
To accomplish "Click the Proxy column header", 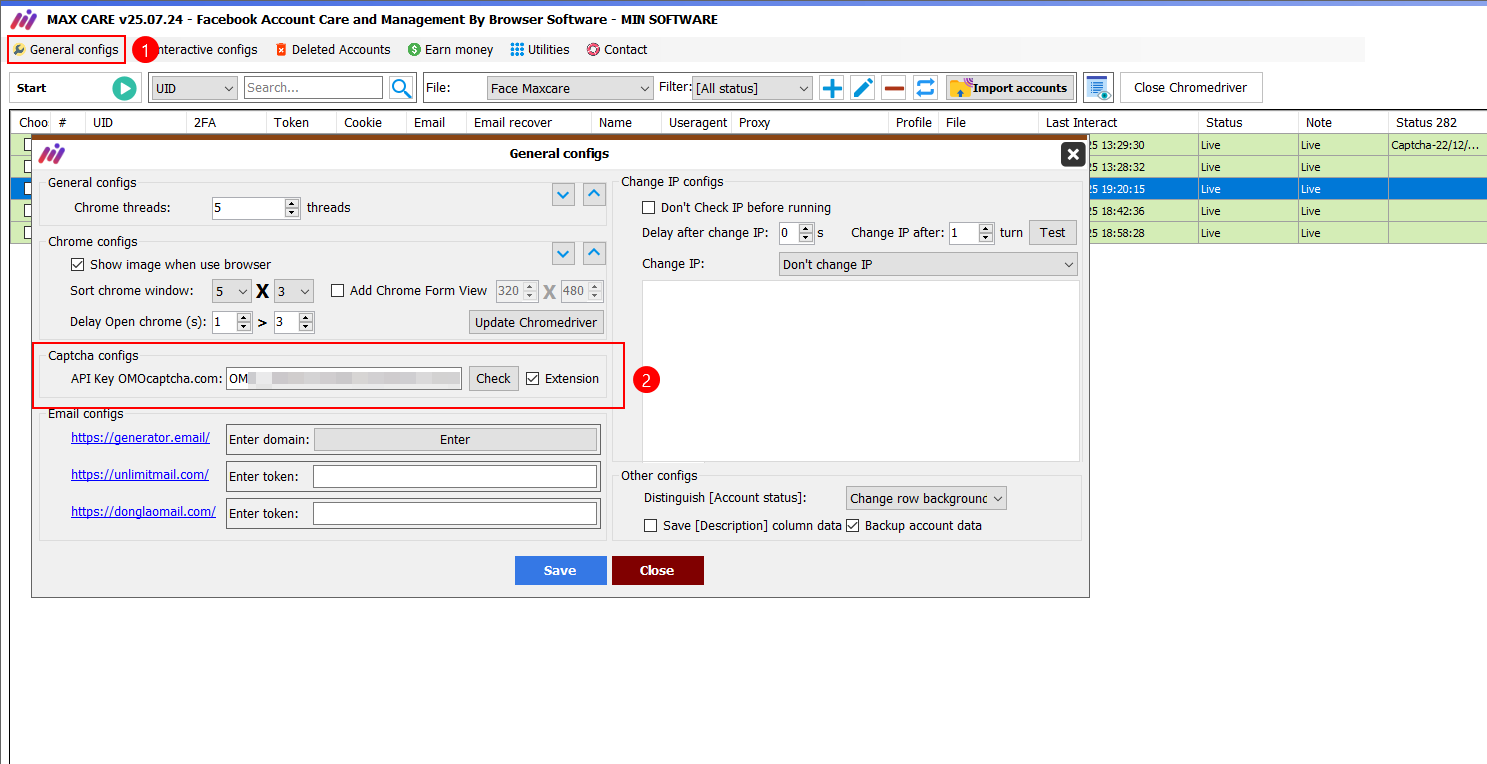I will coord(808,123).
